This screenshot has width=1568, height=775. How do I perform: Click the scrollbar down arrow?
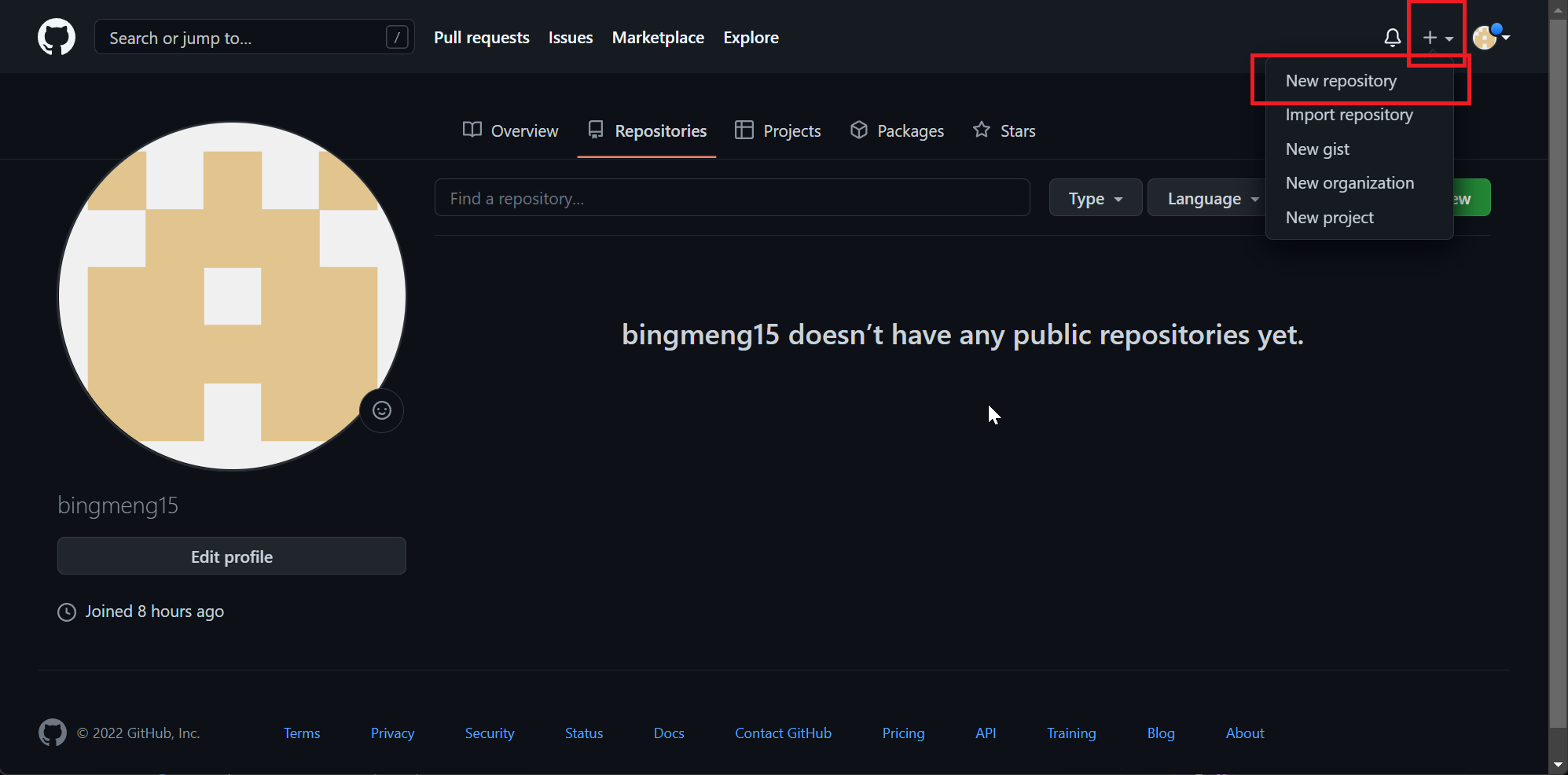1558,765
